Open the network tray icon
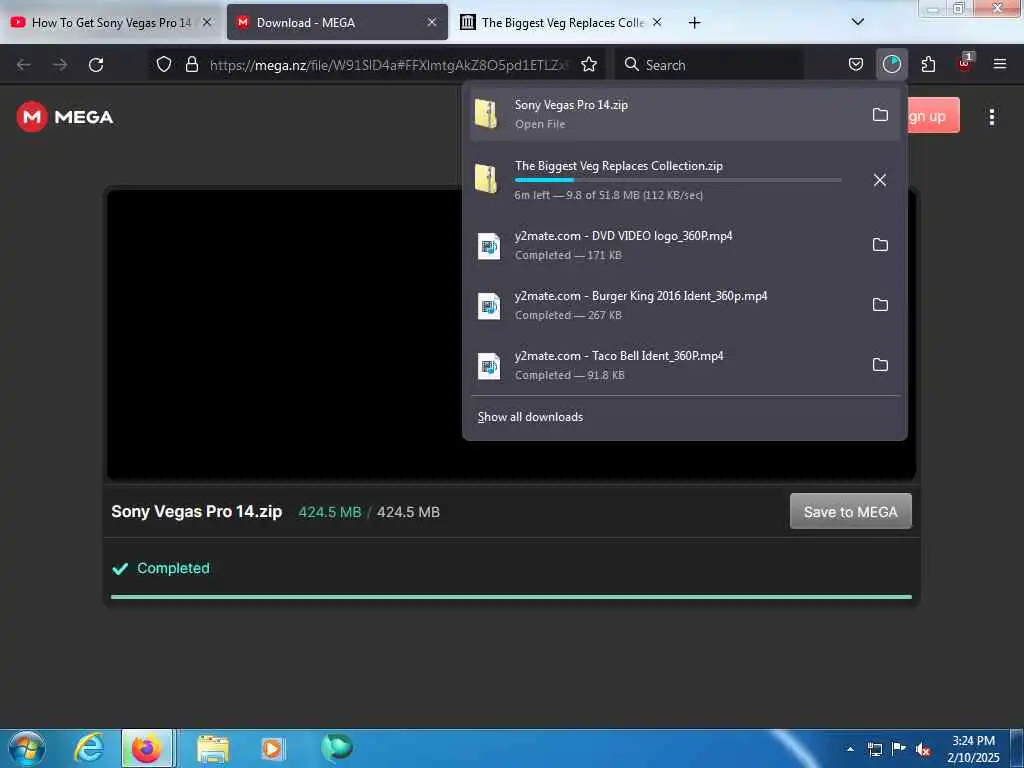The width and height of the screenshot is (1024, 768). pyautogui.click(x=874, y=750)
